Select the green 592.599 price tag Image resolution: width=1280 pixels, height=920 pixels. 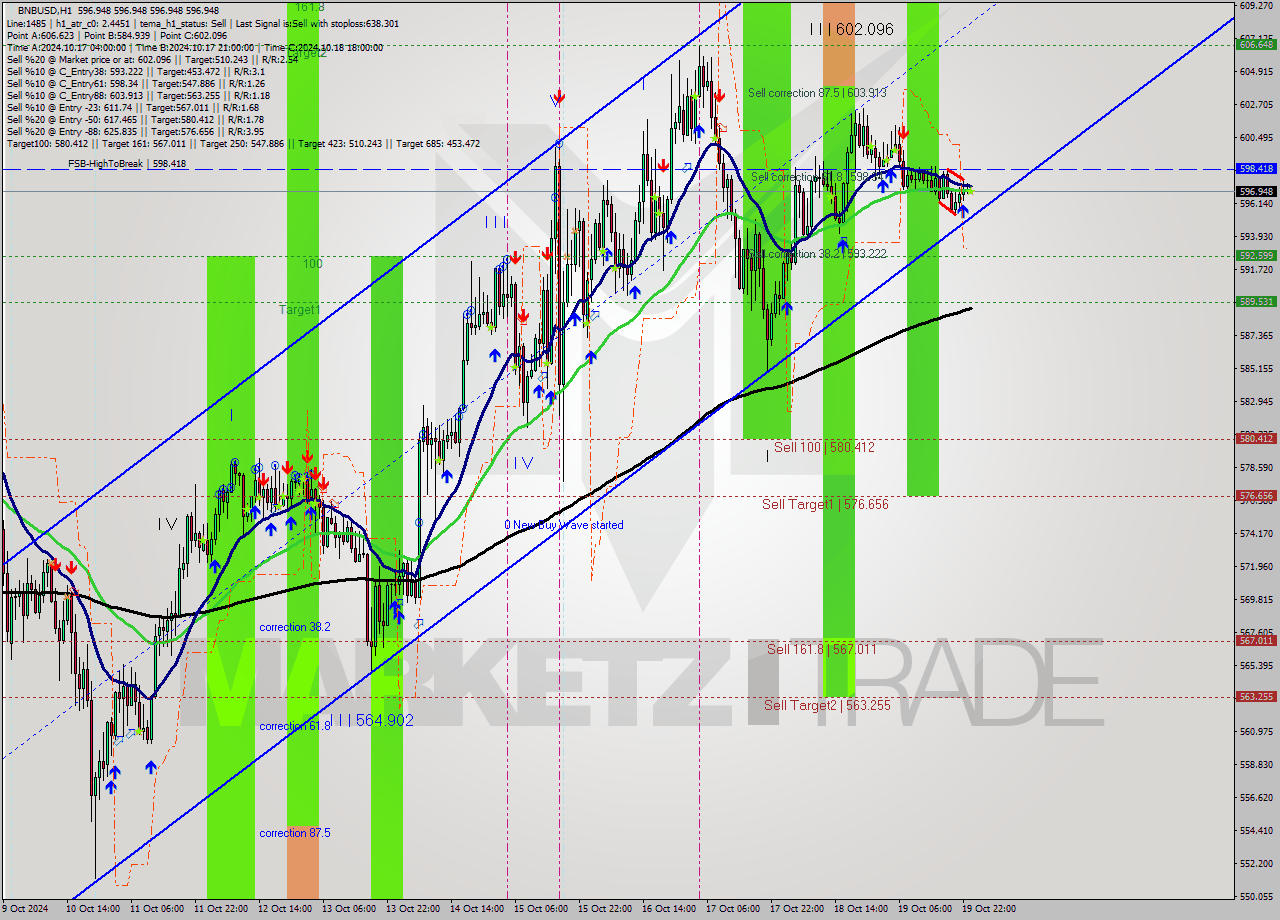(x=1256, y=256)
